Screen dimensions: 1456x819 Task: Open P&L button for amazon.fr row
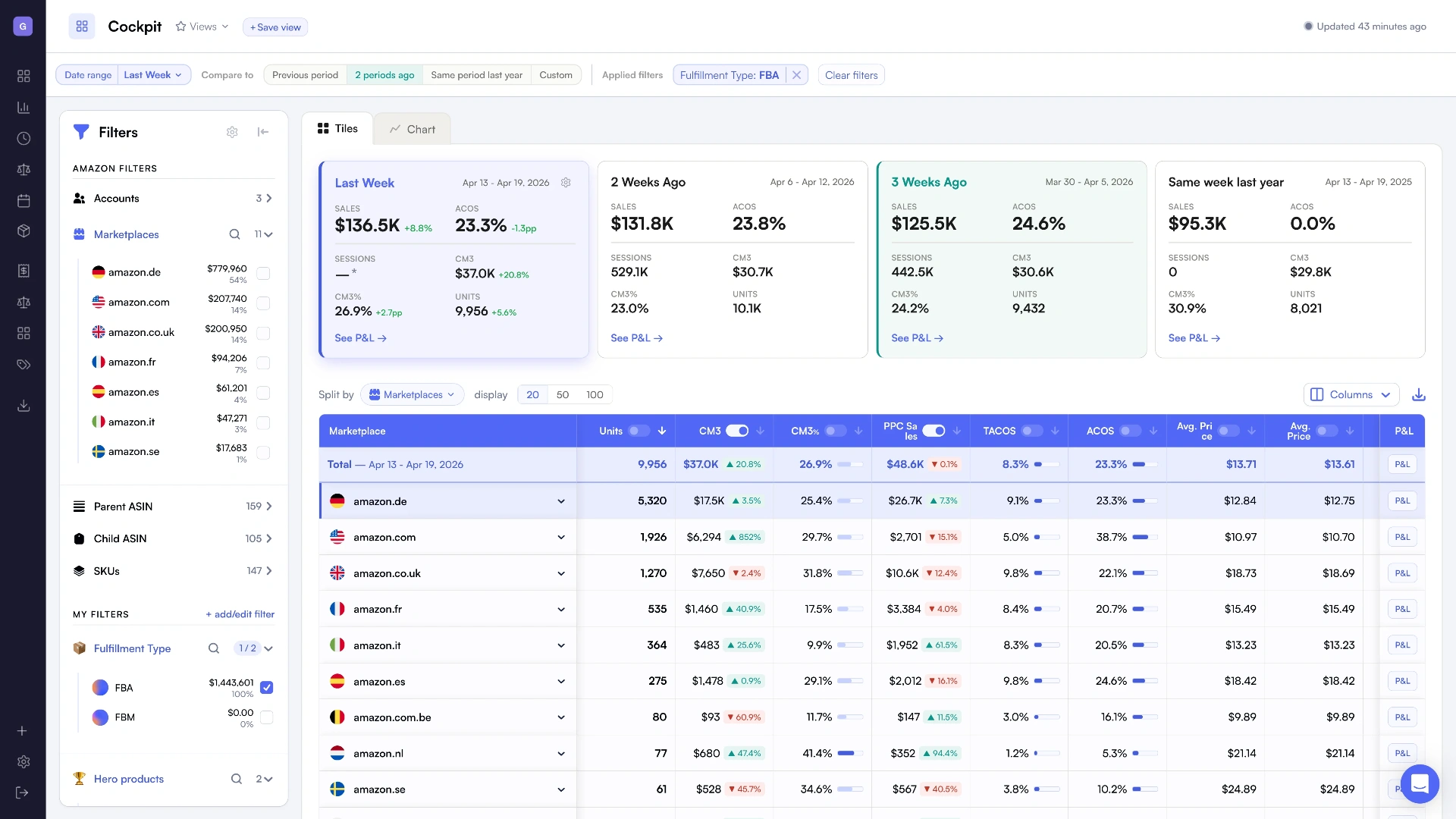click(x=1402, y=609)
